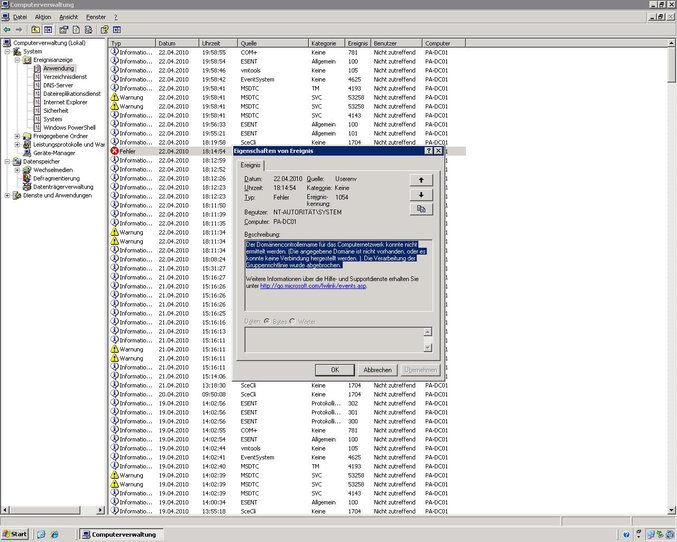Sort by the Kategorie column header

(326, 43)
